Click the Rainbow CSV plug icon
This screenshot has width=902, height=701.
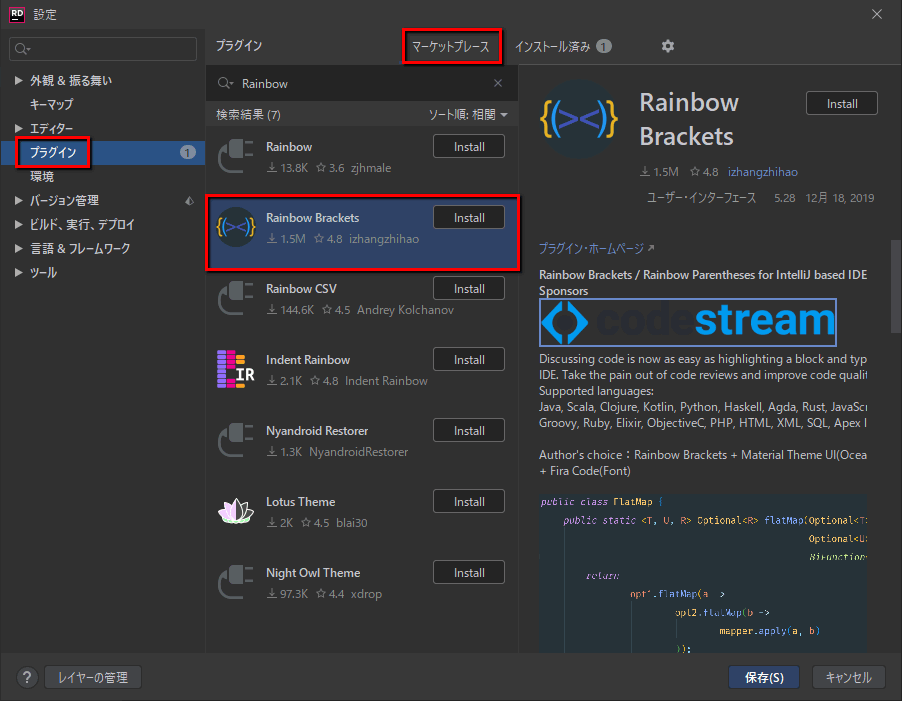coord(236,298)
